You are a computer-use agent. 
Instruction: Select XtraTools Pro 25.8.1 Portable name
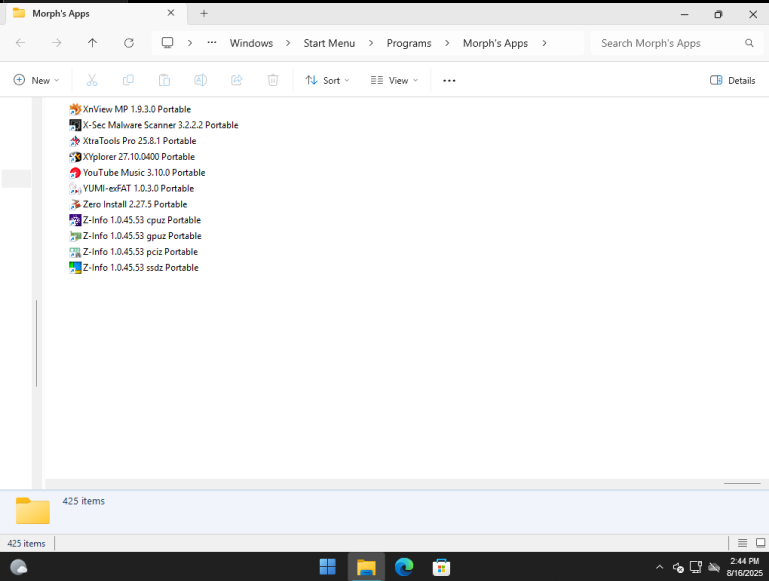pos(139,141)
